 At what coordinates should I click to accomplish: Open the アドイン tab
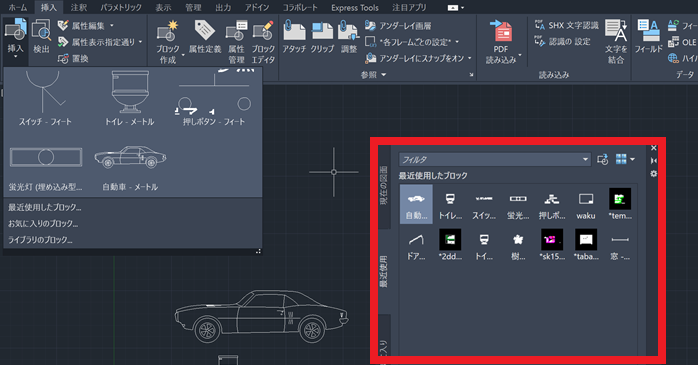pos(257,8)
